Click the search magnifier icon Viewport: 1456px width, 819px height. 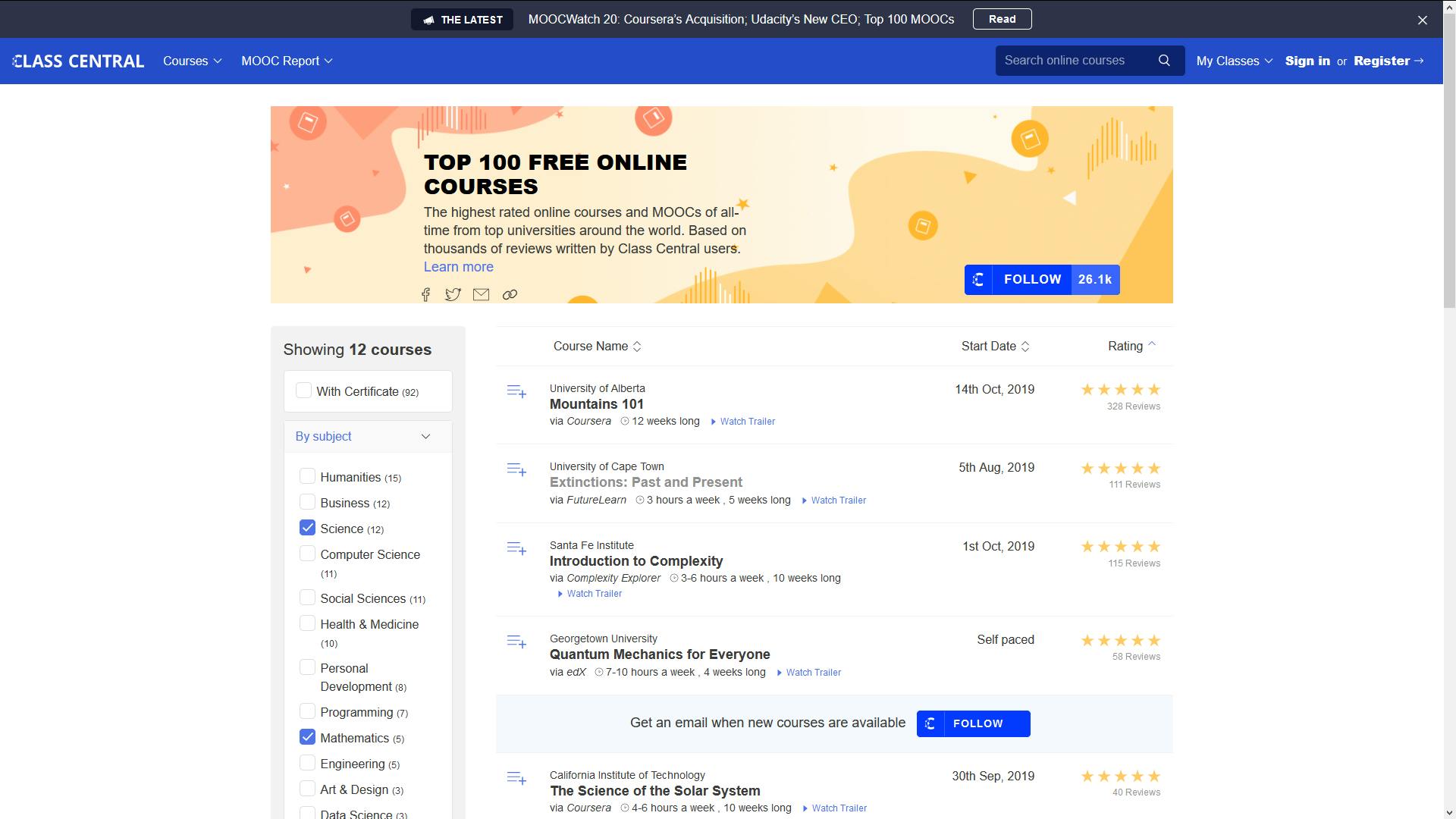click(x=1164, y=61)
